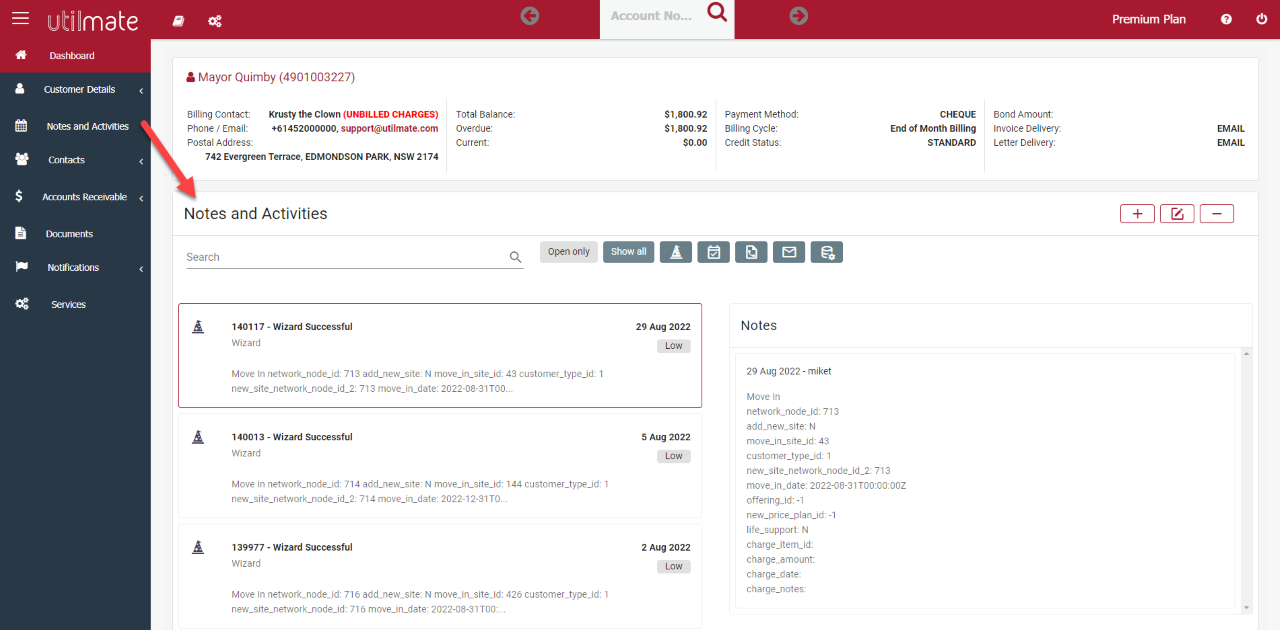Click the add note plus button
Image resolution: width=1280 pixels, height=630 pixels.
coord(1137,213)
